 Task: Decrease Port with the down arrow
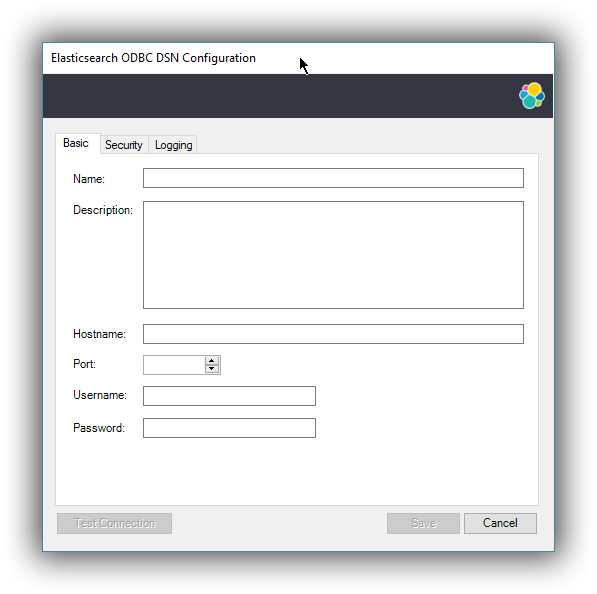click(212, 369)
